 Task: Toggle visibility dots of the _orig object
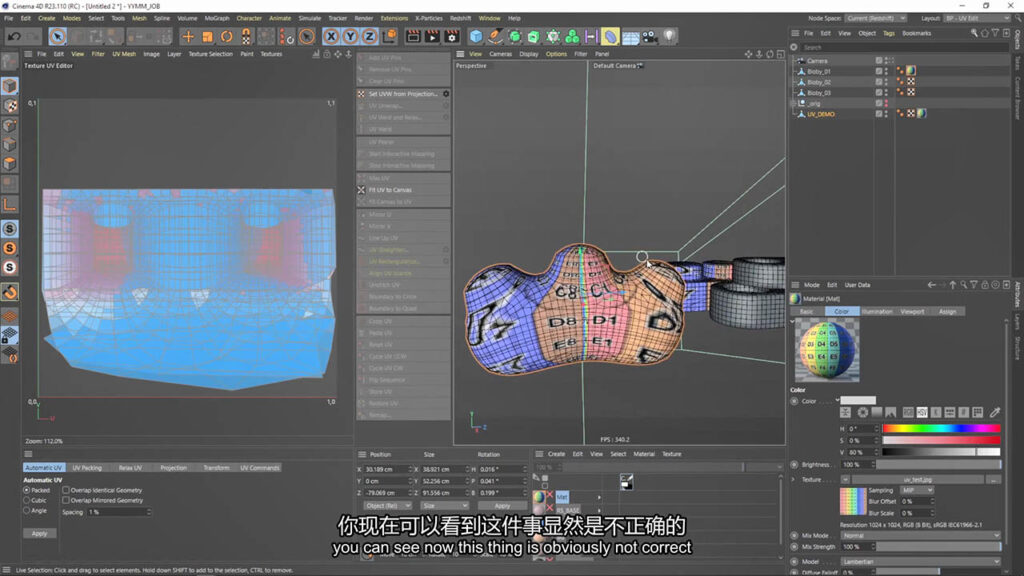pyautogui.click(x=887, y=103)
